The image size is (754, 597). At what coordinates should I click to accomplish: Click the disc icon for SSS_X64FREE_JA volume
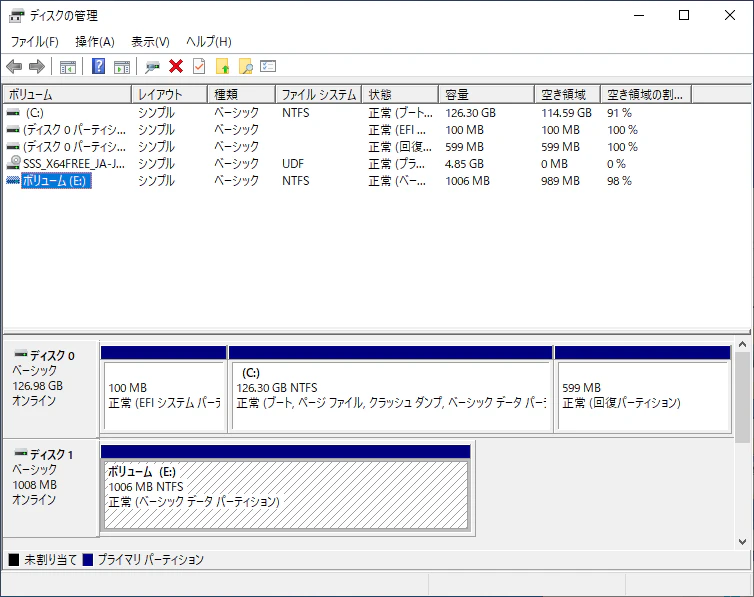(x=13, y=163)
